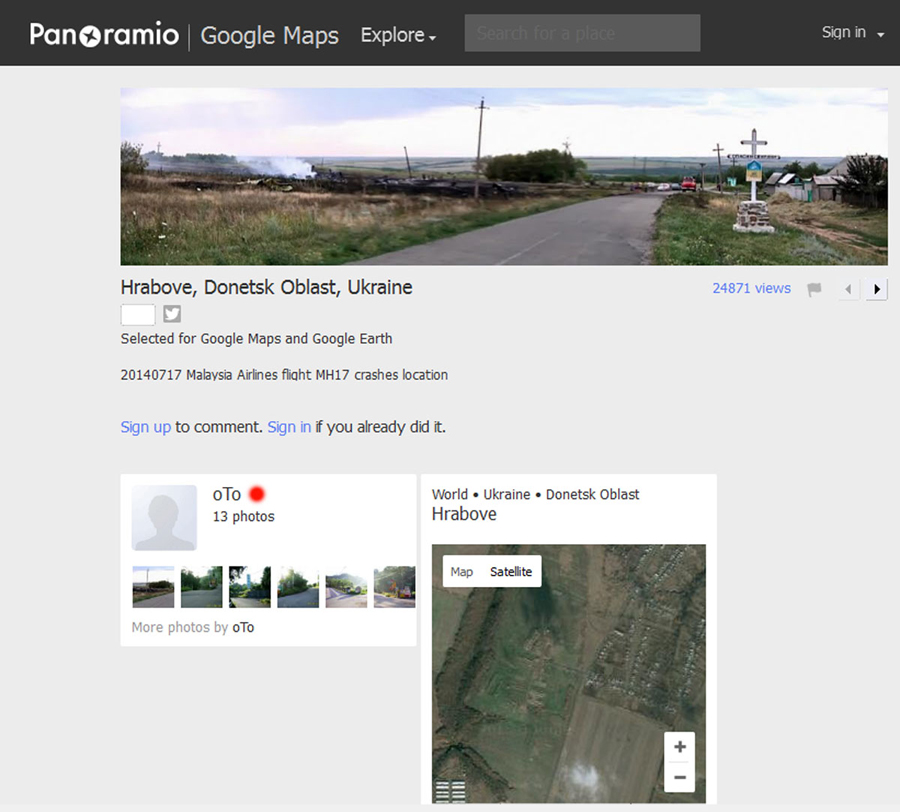Focus the Search for a place field
900x812 pixels.
[582, 33]
